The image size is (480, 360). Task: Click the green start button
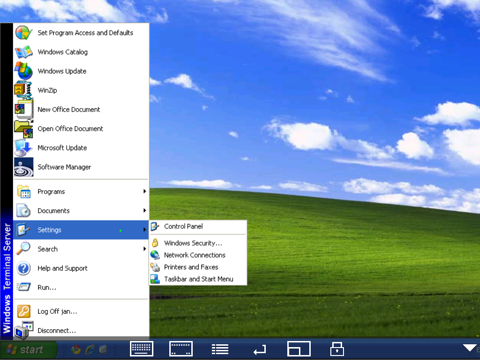29,349
